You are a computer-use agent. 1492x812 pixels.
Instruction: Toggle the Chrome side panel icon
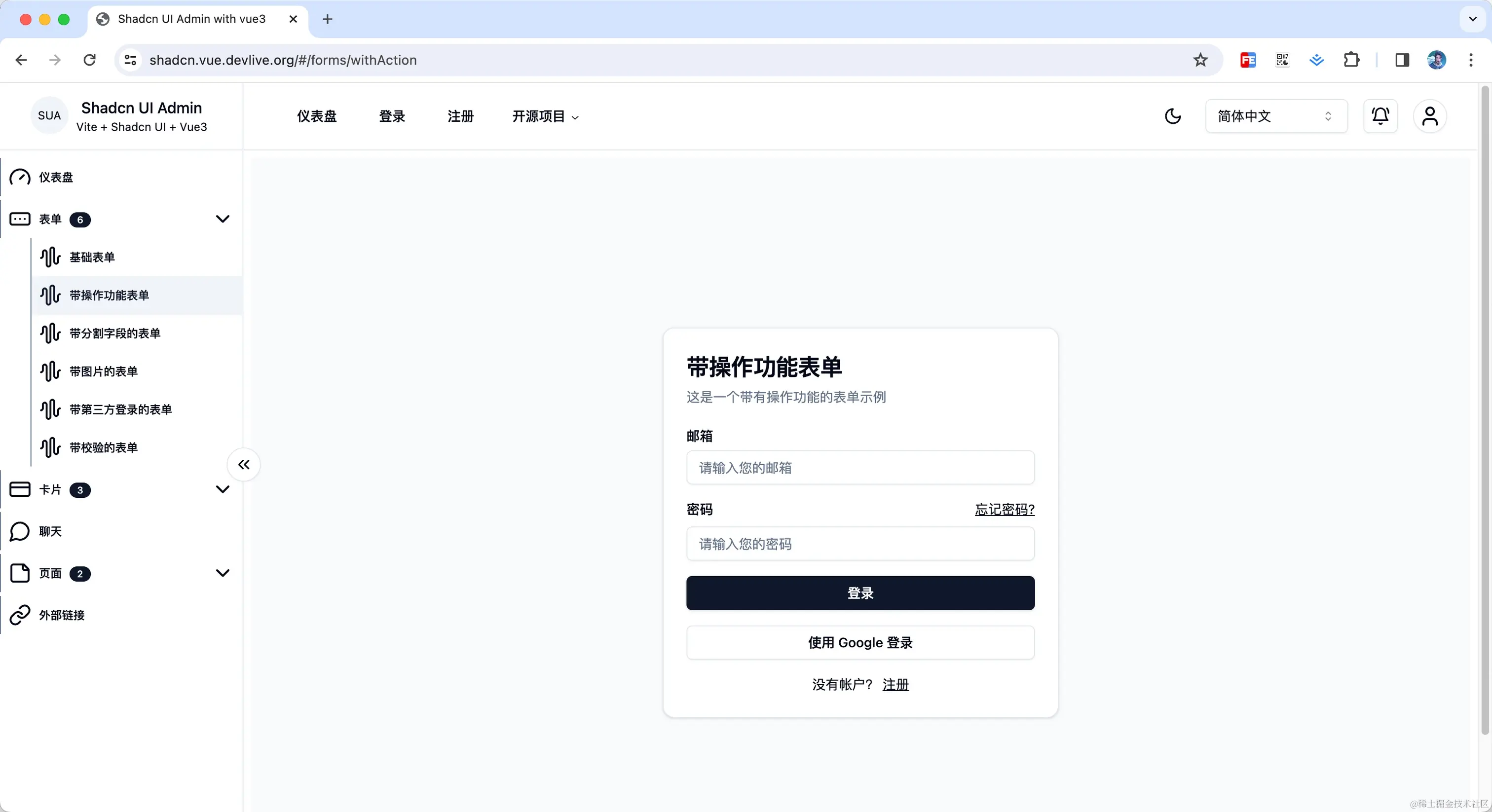pos(1402,60)
